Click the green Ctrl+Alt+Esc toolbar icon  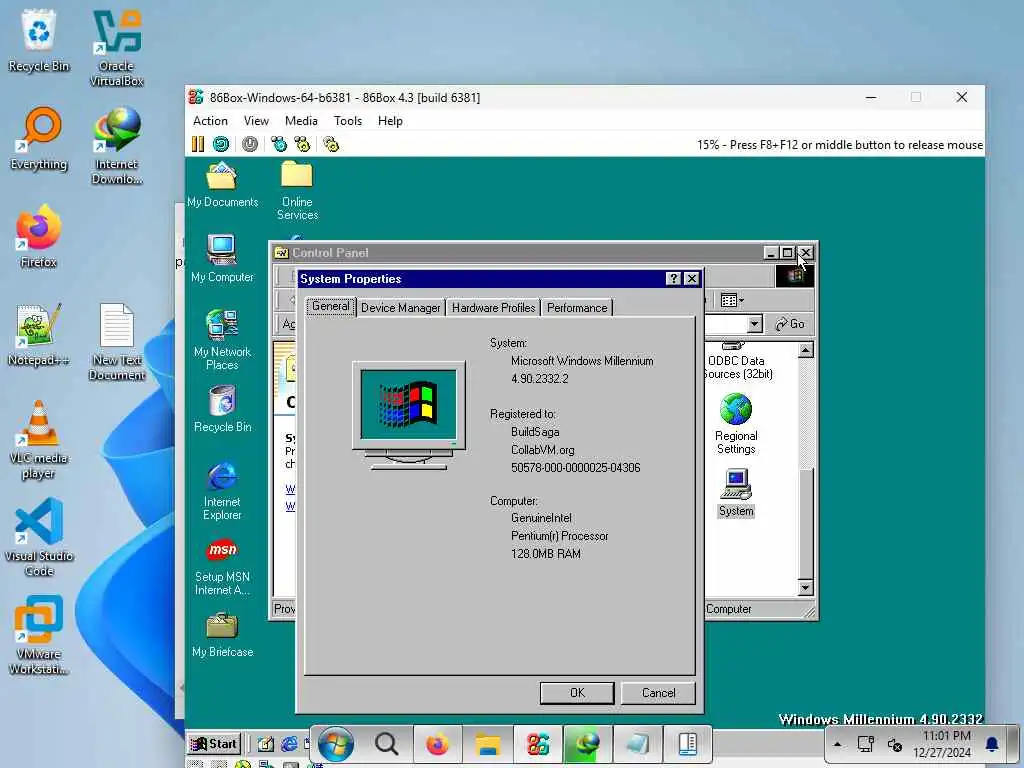[x=302, y=144]
